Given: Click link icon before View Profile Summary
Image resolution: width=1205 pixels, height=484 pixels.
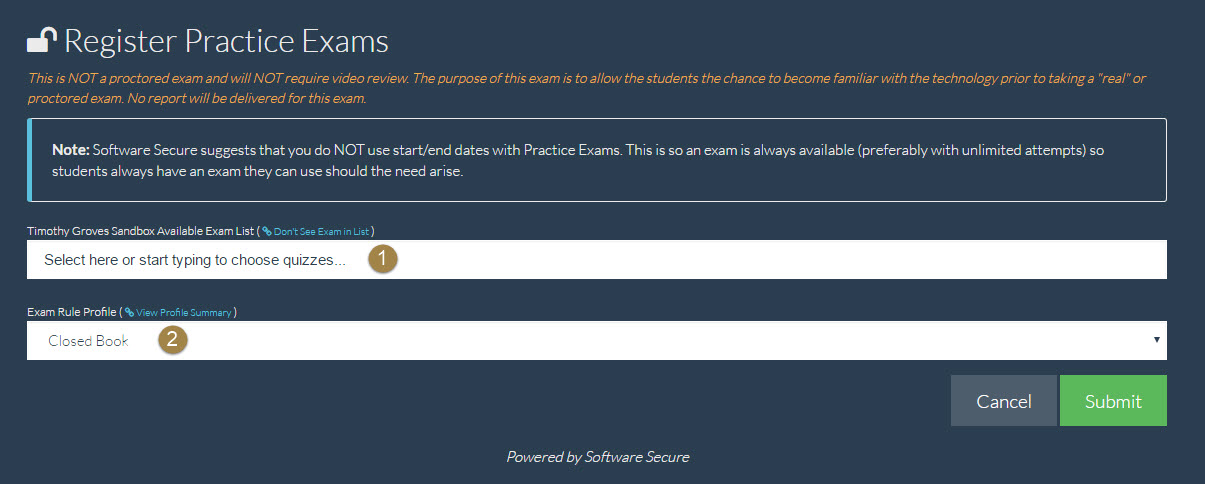Looking at the screenshot, I should [130, 312].
